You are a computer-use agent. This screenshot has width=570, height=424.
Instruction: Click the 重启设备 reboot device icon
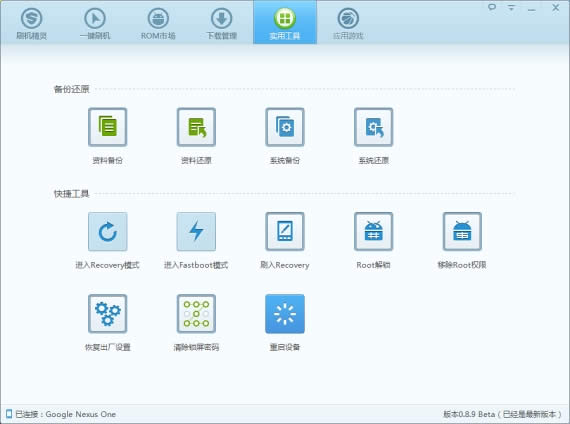pos(285,314)
